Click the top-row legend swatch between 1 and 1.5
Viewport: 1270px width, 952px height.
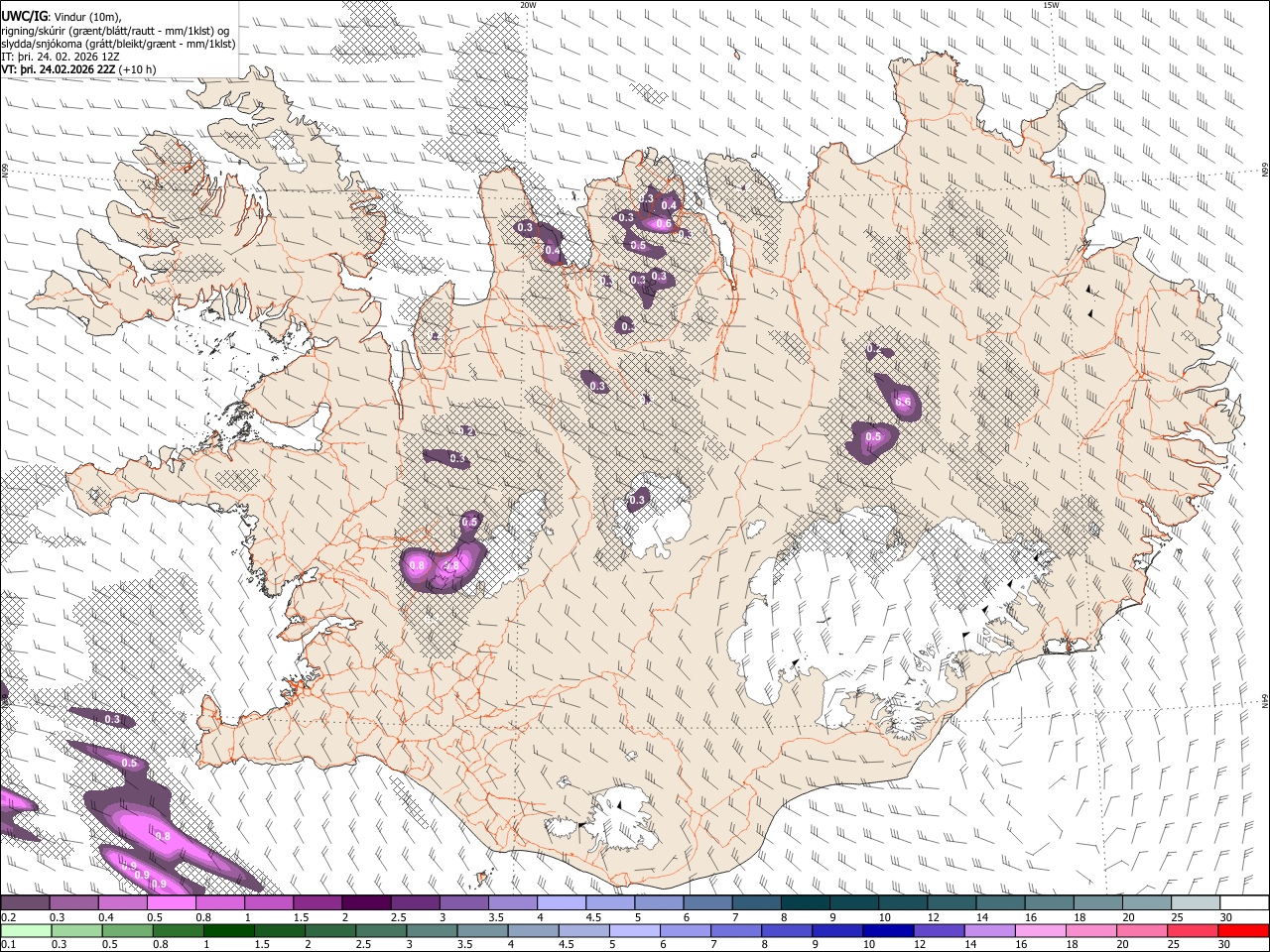point(268,903)
